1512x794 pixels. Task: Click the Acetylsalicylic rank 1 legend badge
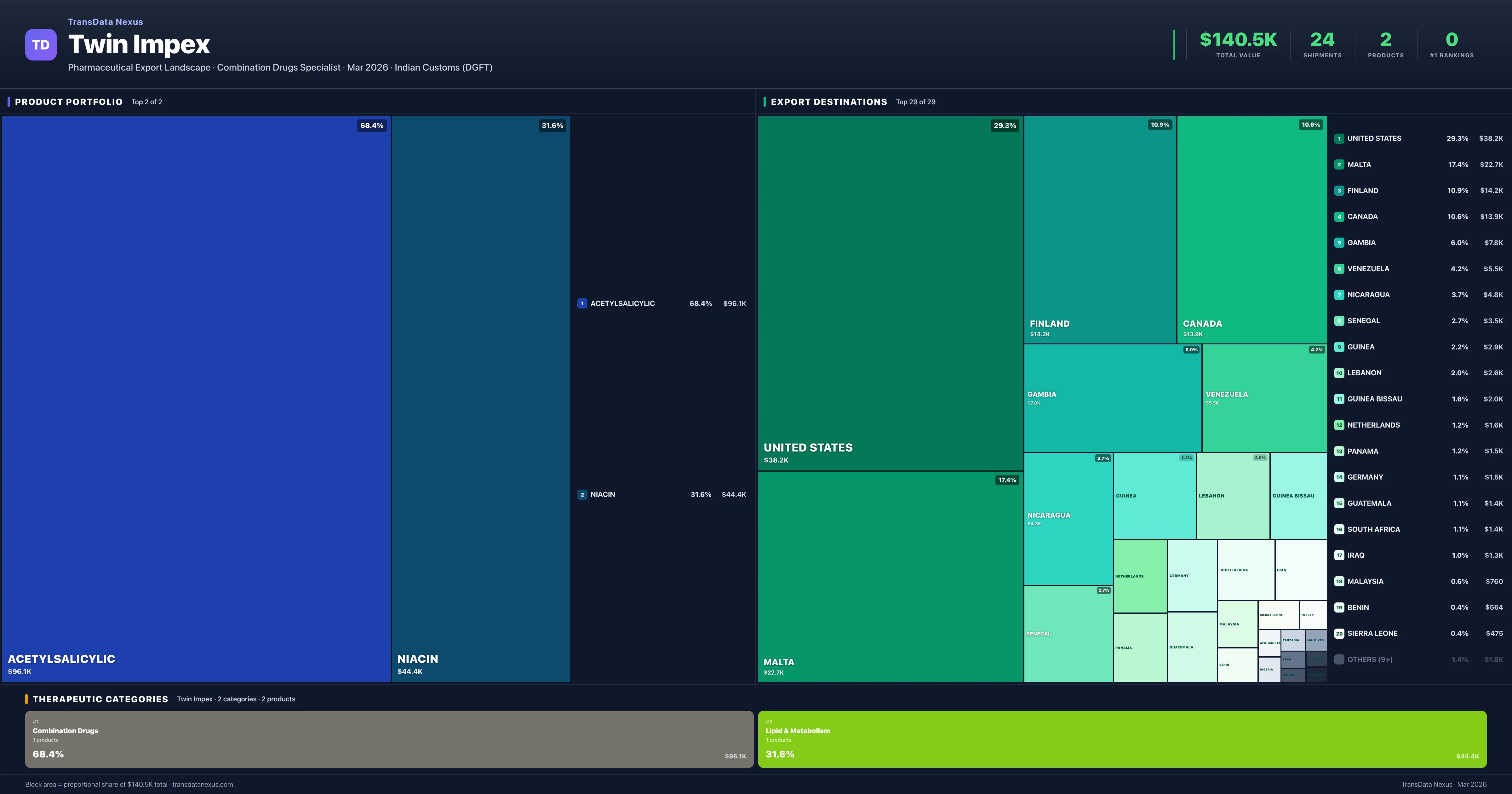pos(582,304)
